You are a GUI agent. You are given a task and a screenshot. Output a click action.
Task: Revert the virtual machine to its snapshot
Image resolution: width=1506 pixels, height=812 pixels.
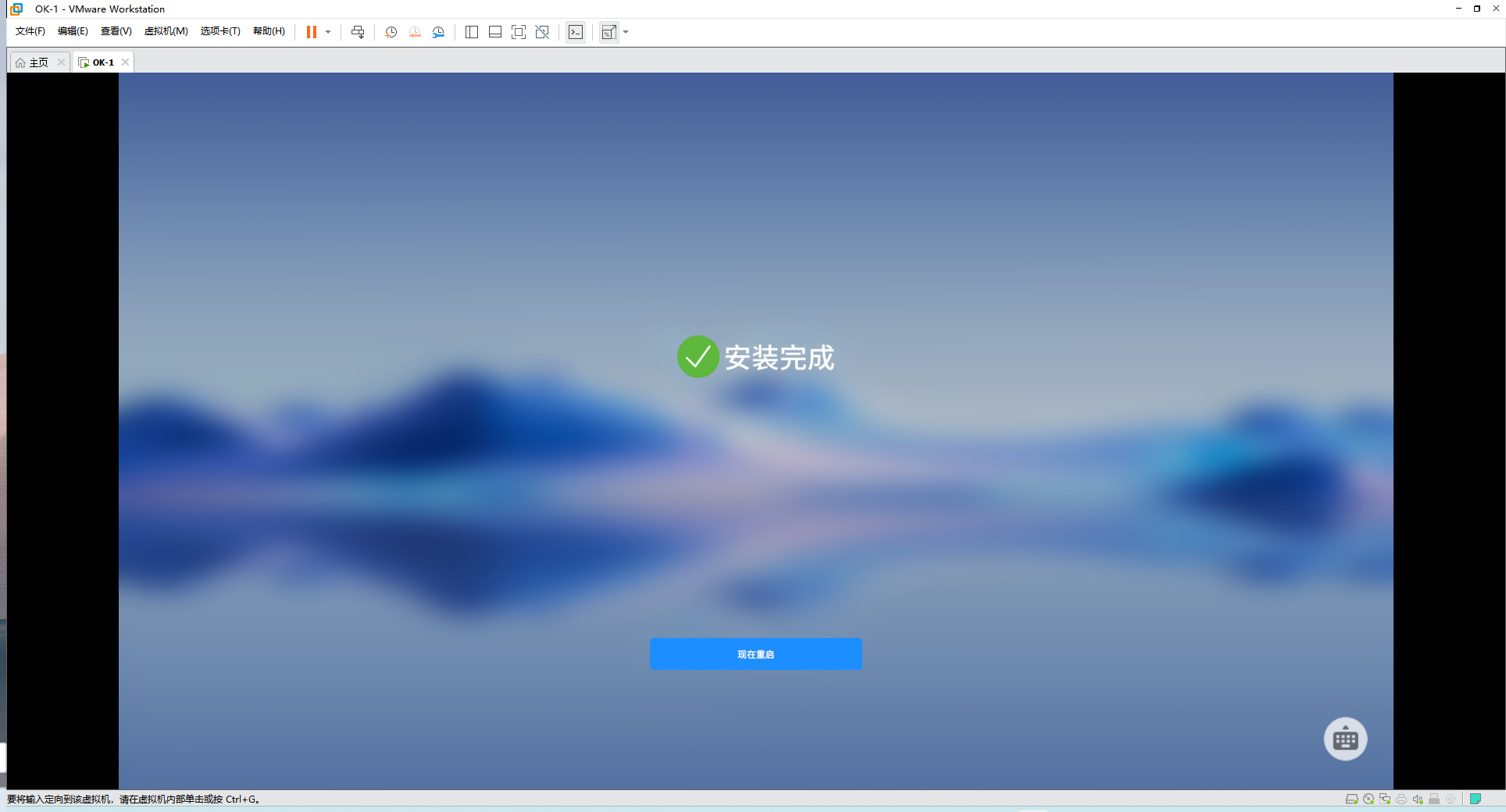(x=415, y=32)
